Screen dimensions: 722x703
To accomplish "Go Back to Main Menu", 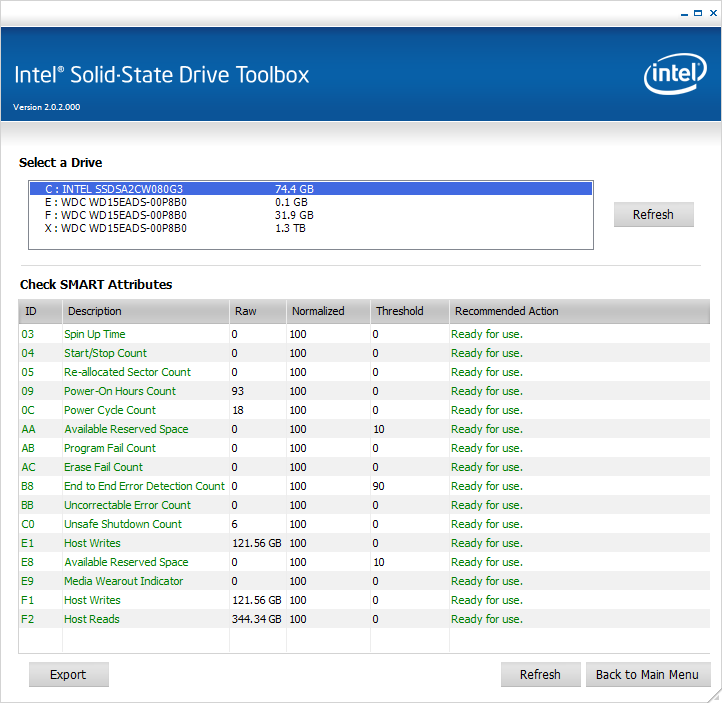I will click(x=647, y=675).
